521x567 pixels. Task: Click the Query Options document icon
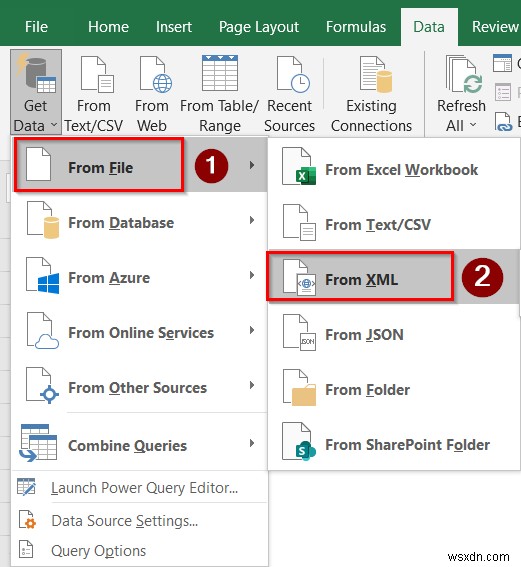point(26,550)
